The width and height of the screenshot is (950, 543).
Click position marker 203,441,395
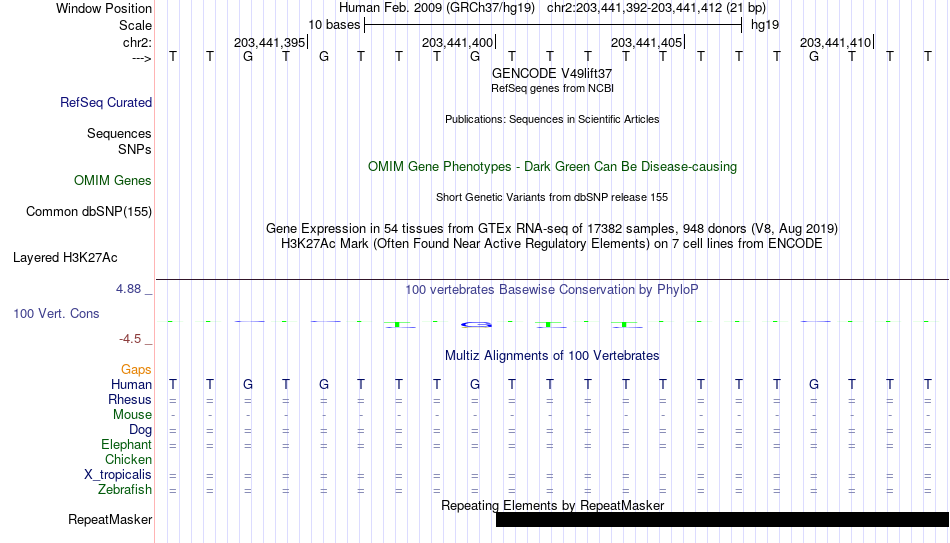coord(270,42)
